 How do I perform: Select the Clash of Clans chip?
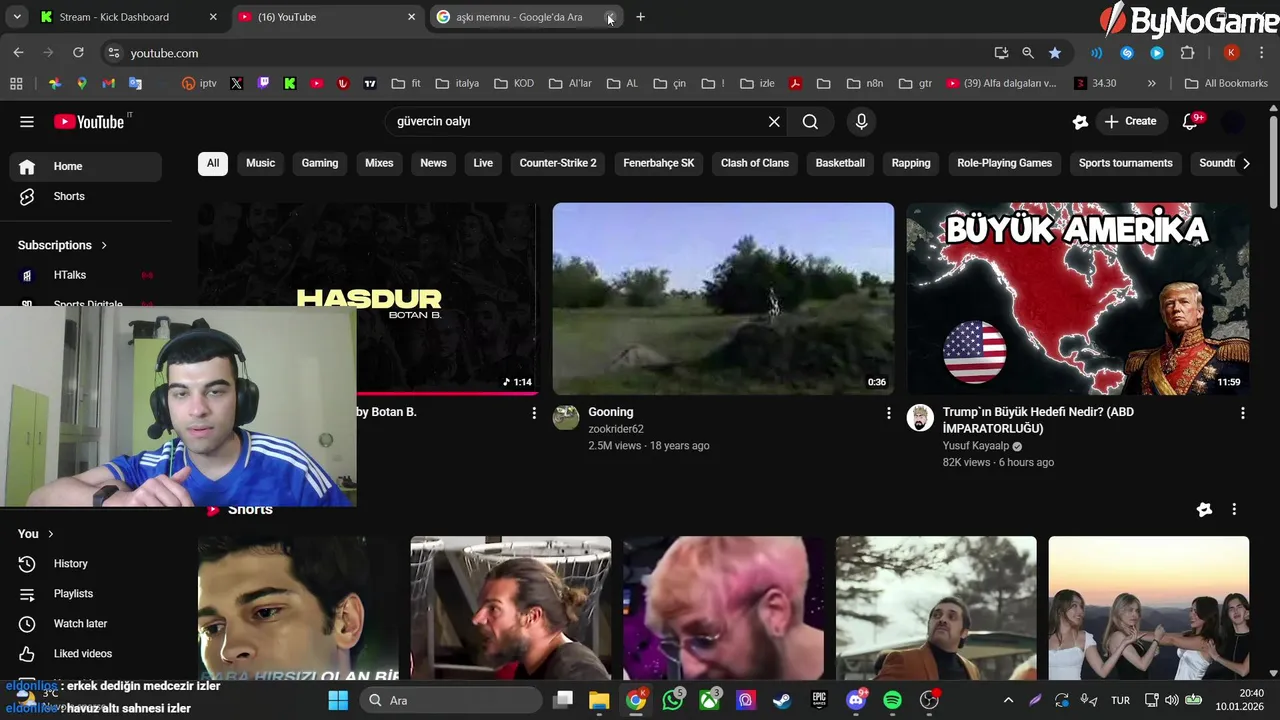click(x=755, y=163)
